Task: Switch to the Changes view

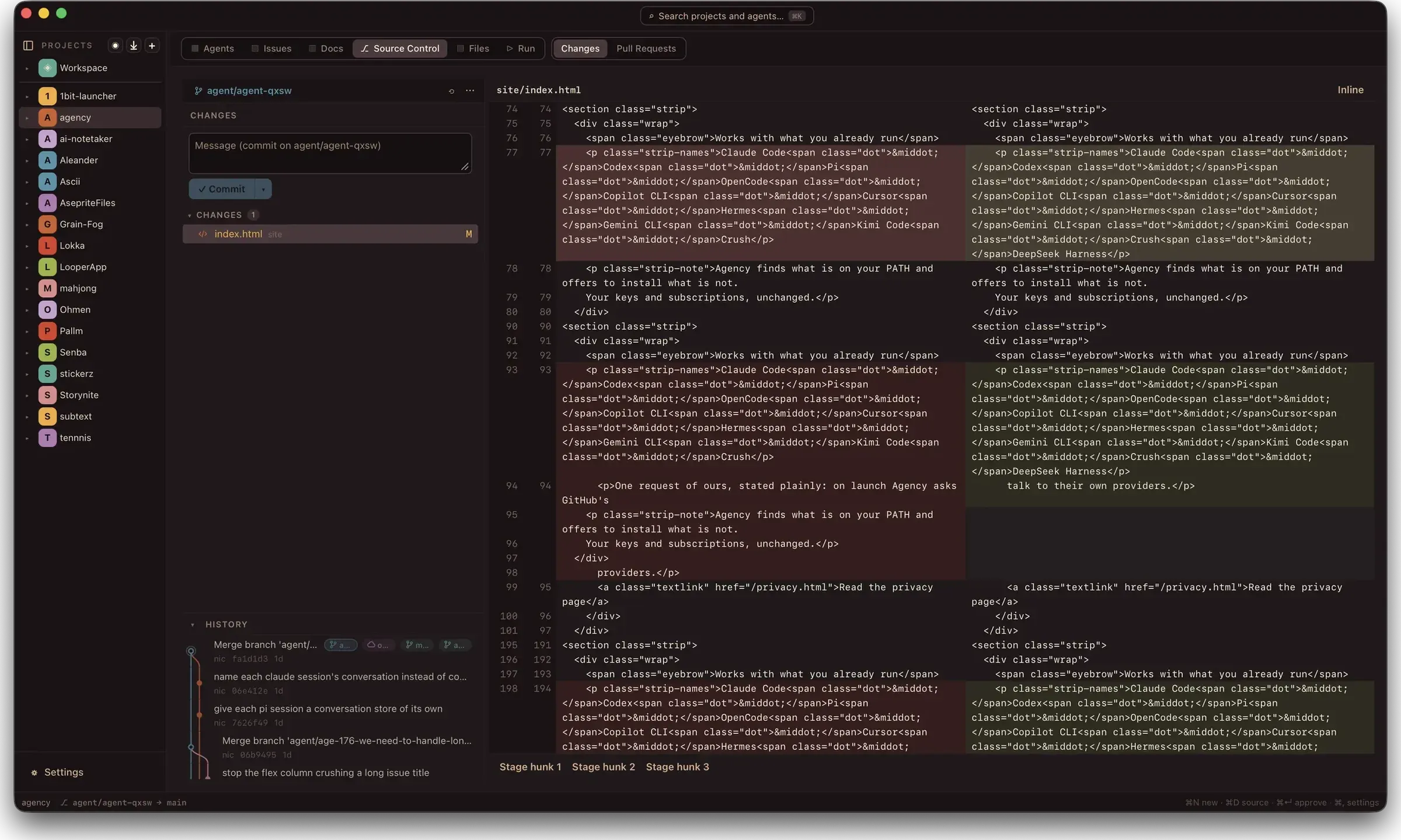Action: coord(580,48)
